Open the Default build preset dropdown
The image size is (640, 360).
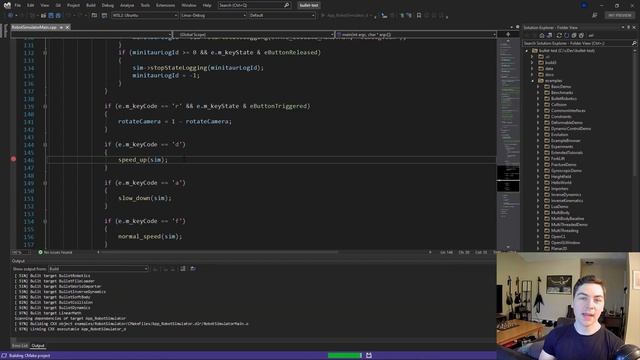pyautogui.click(x=282, y=16)
